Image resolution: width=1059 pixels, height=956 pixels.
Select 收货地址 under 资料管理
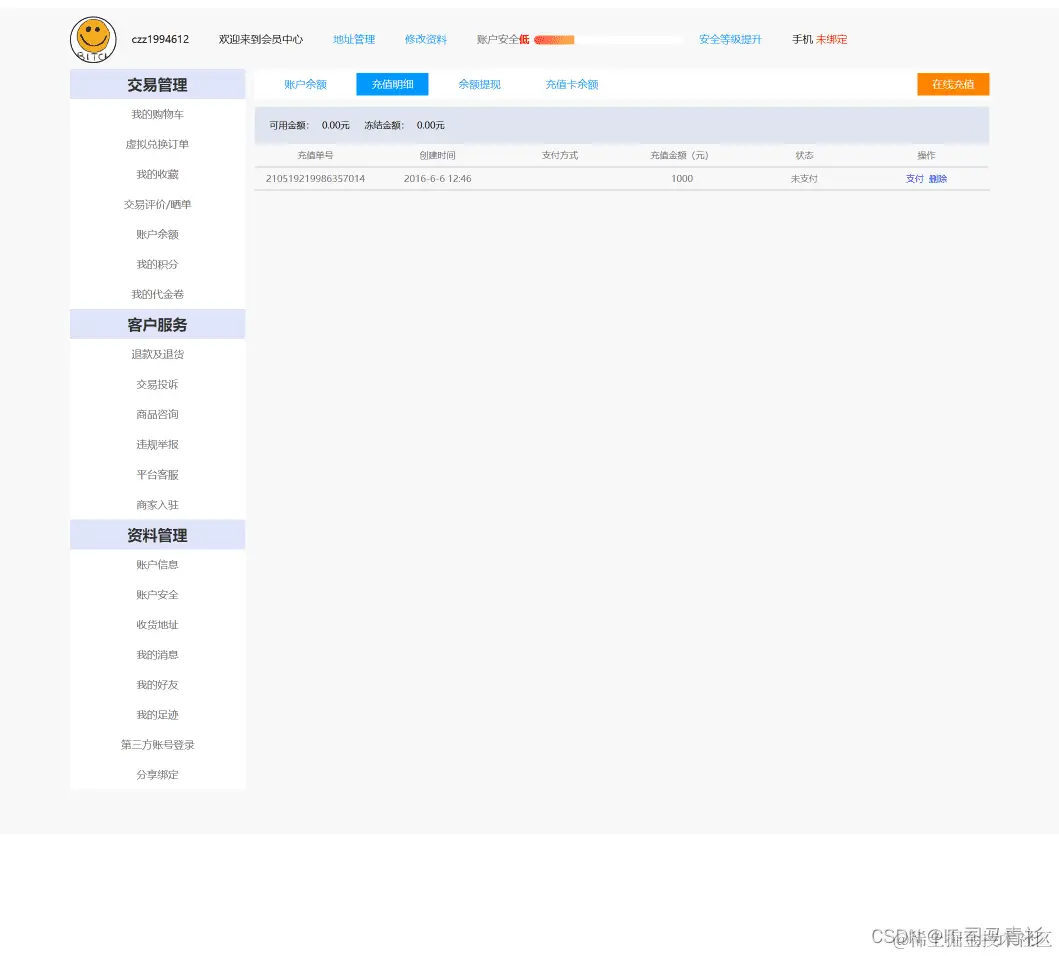coord(156,624)
